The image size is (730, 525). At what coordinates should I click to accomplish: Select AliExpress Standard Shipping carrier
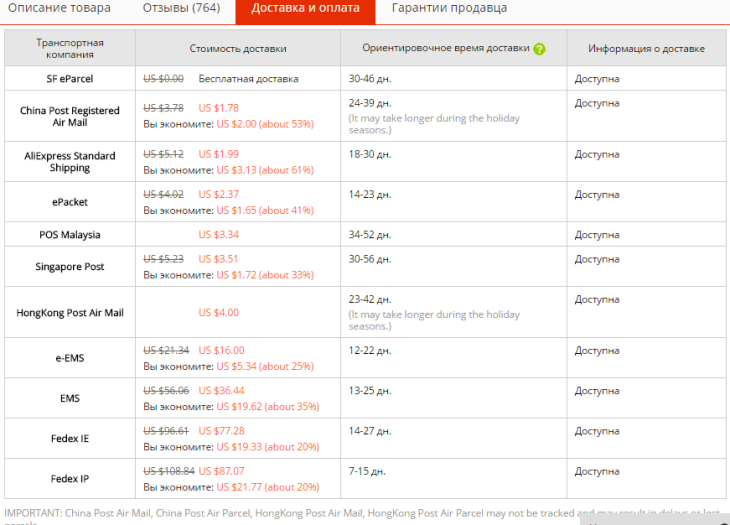tap(70, 162)
